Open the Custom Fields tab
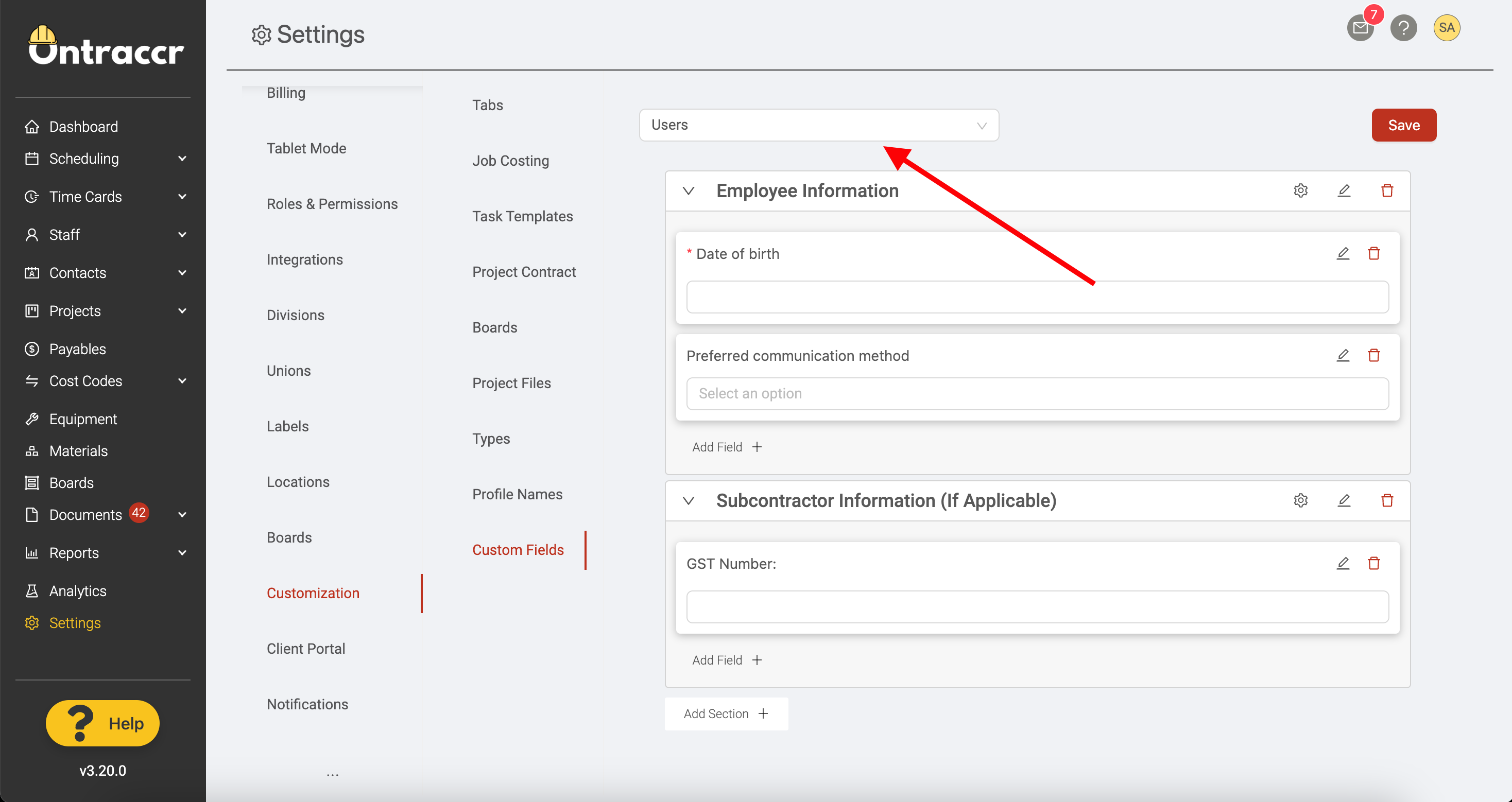1512x802 pixels. click(518, 550)
